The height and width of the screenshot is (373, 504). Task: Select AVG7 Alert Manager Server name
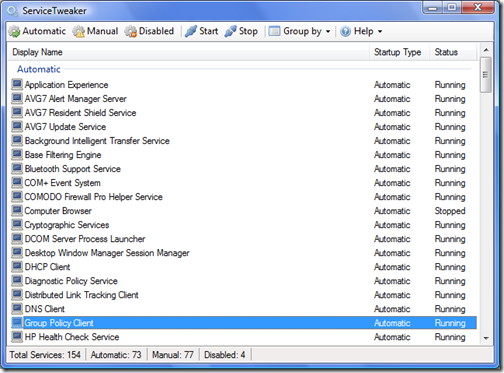click(76, 99)
